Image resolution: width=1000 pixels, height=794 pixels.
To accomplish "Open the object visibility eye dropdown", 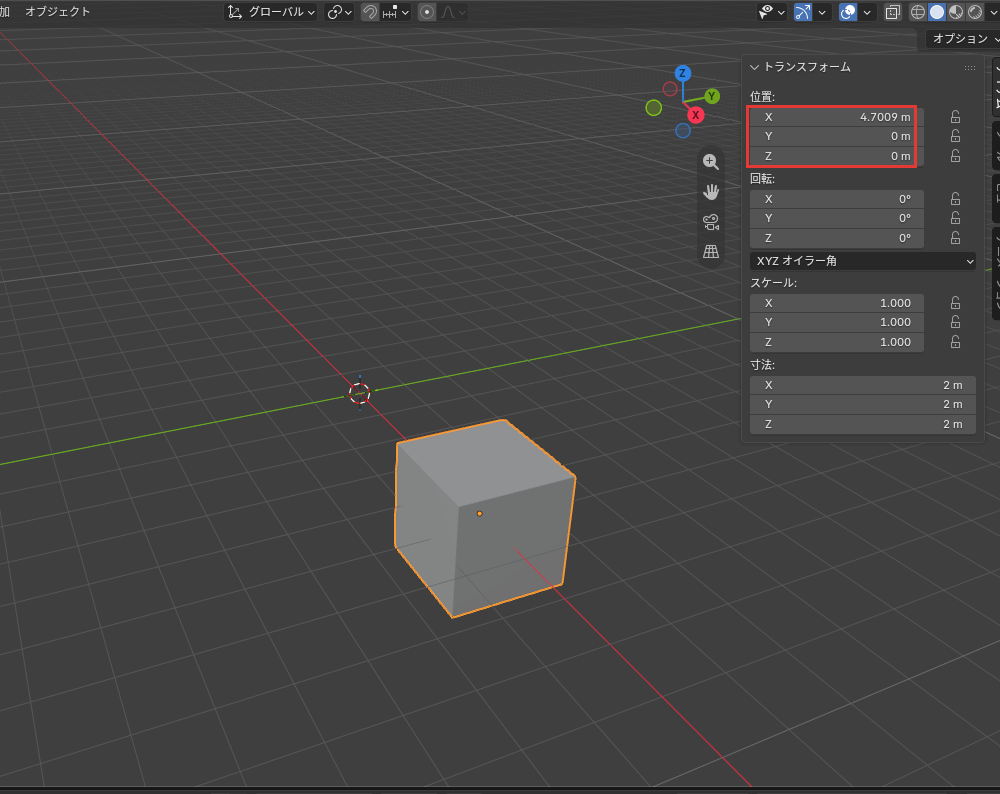I will [x=771, y=12].
